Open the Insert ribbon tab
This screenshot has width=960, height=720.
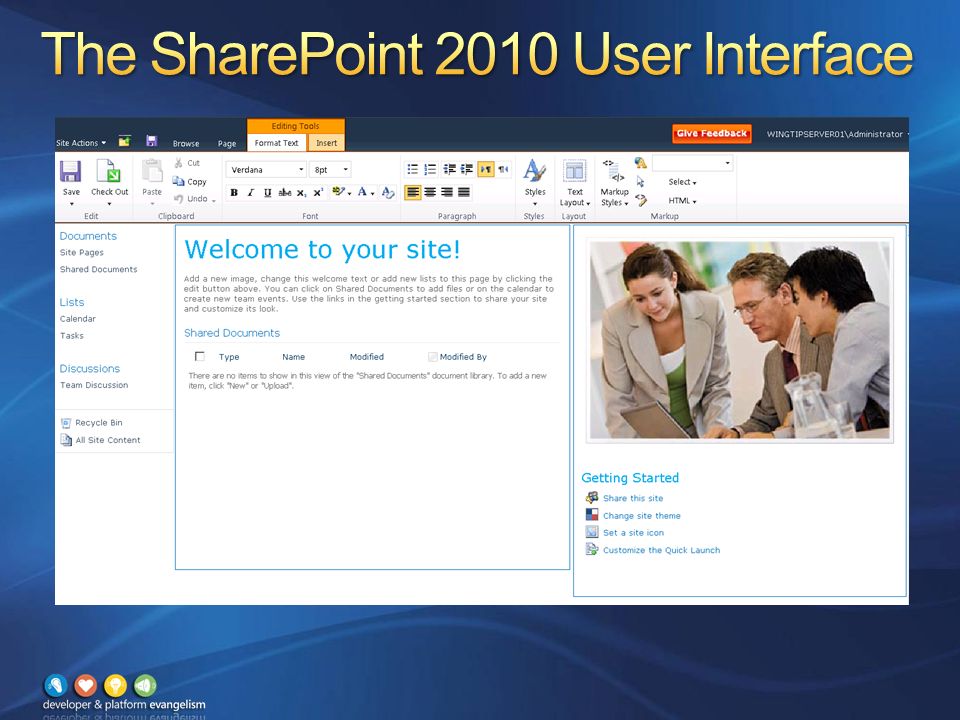point(326,143)
